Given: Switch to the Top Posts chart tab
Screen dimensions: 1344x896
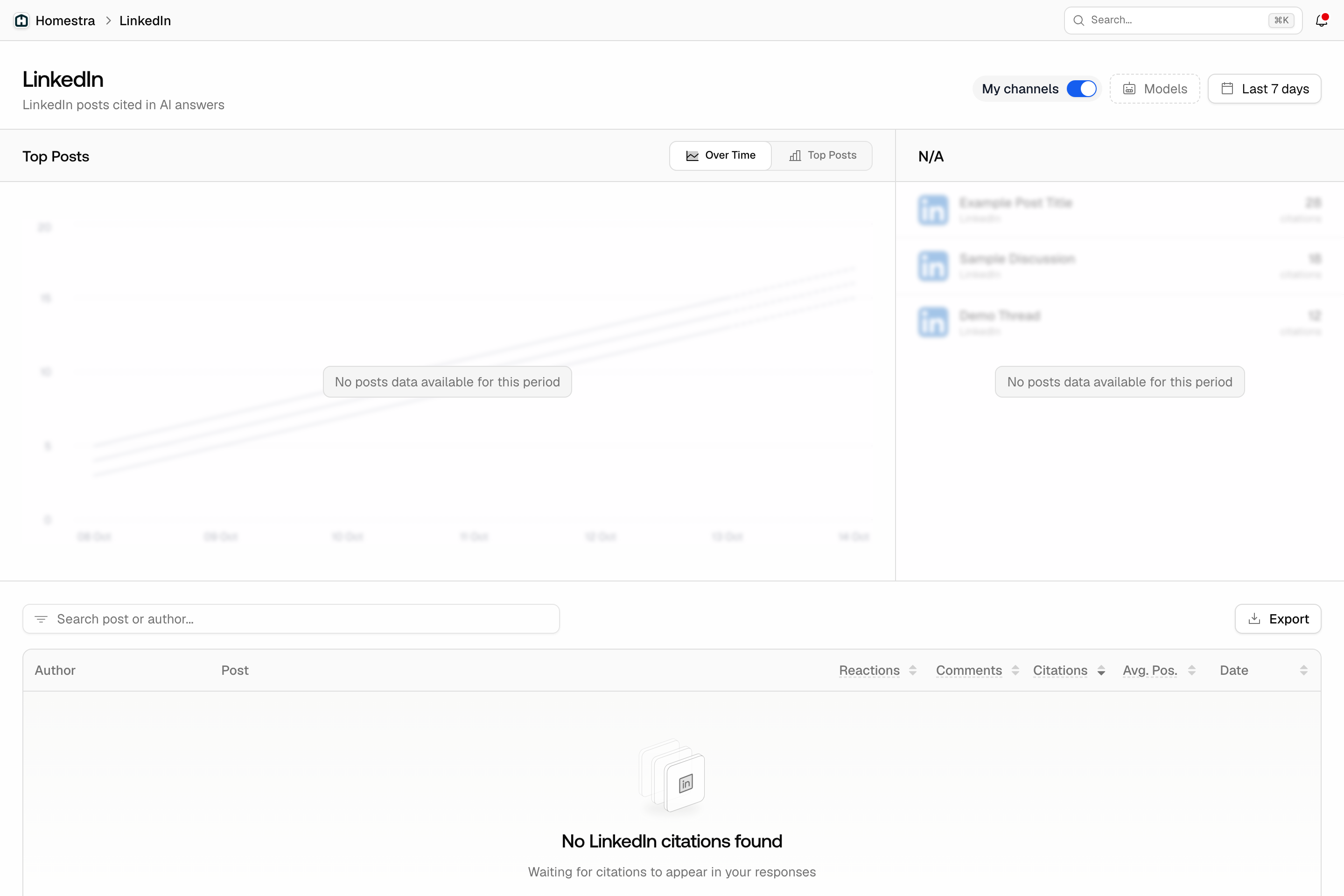Looking at the screenshot, I should [822, 155].
